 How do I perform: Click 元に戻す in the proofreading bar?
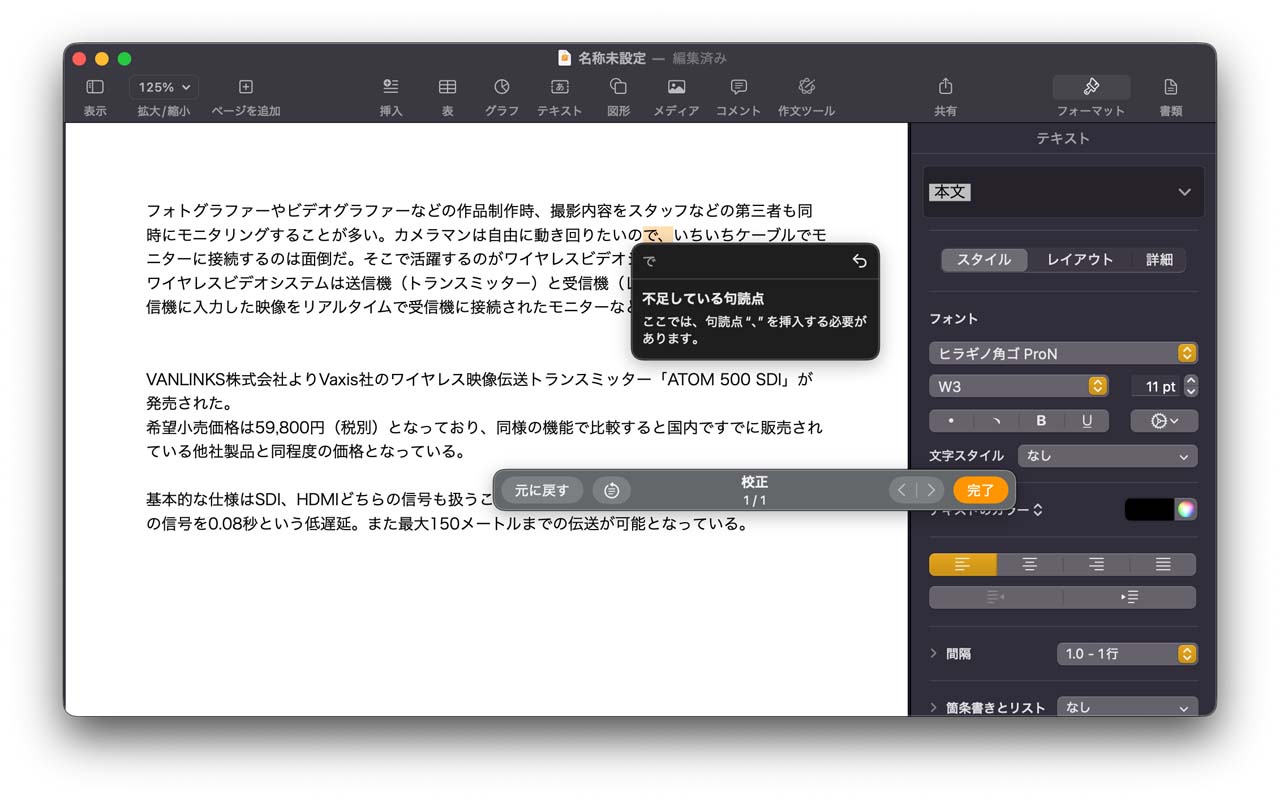pos(538,490)
